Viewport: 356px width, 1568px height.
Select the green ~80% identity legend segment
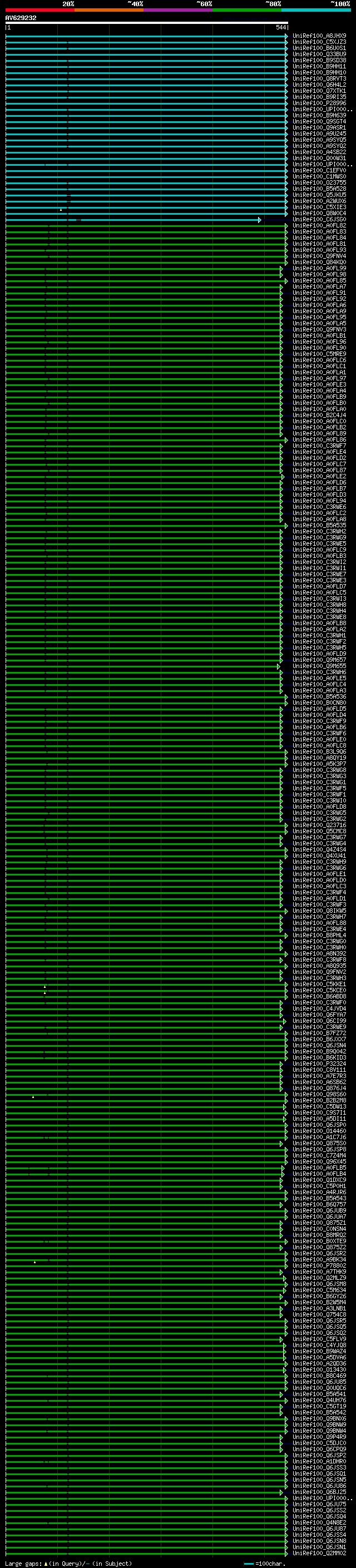click(x=247, y=10)
